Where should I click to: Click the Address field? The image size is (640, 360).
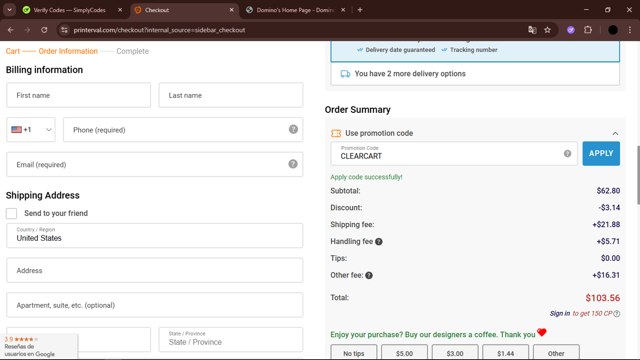pos(155,270)
